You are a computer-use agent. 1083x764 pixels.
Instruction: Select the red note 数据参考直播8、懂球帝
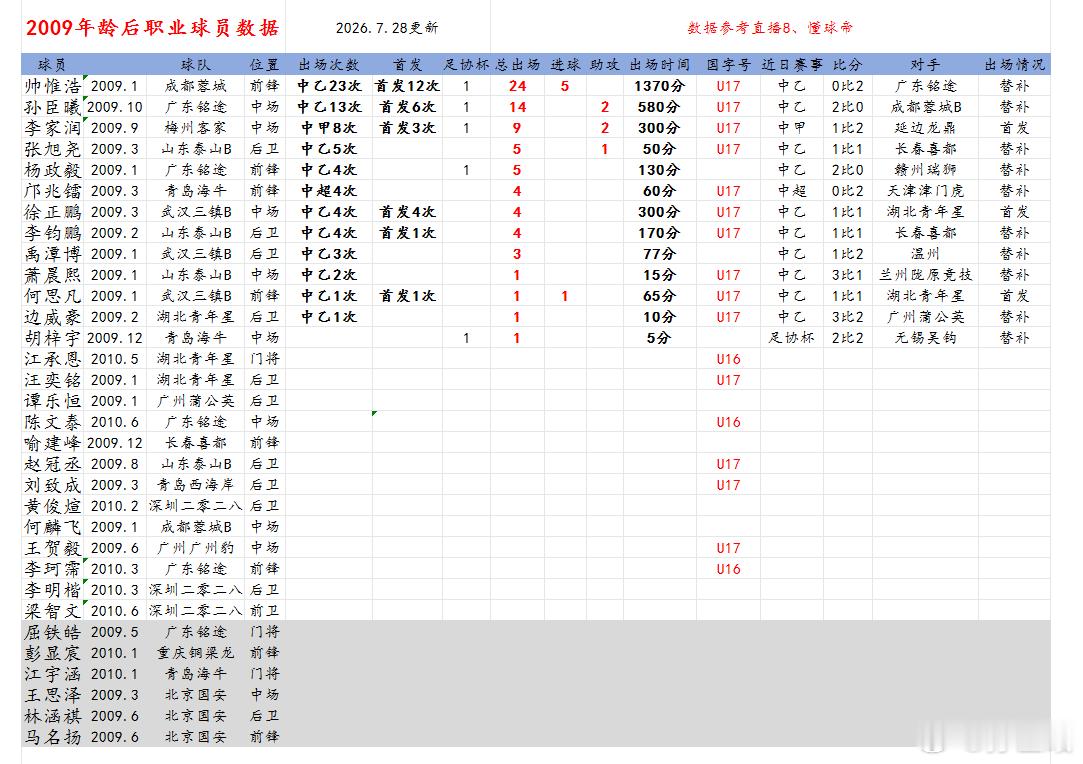[770, 28]
